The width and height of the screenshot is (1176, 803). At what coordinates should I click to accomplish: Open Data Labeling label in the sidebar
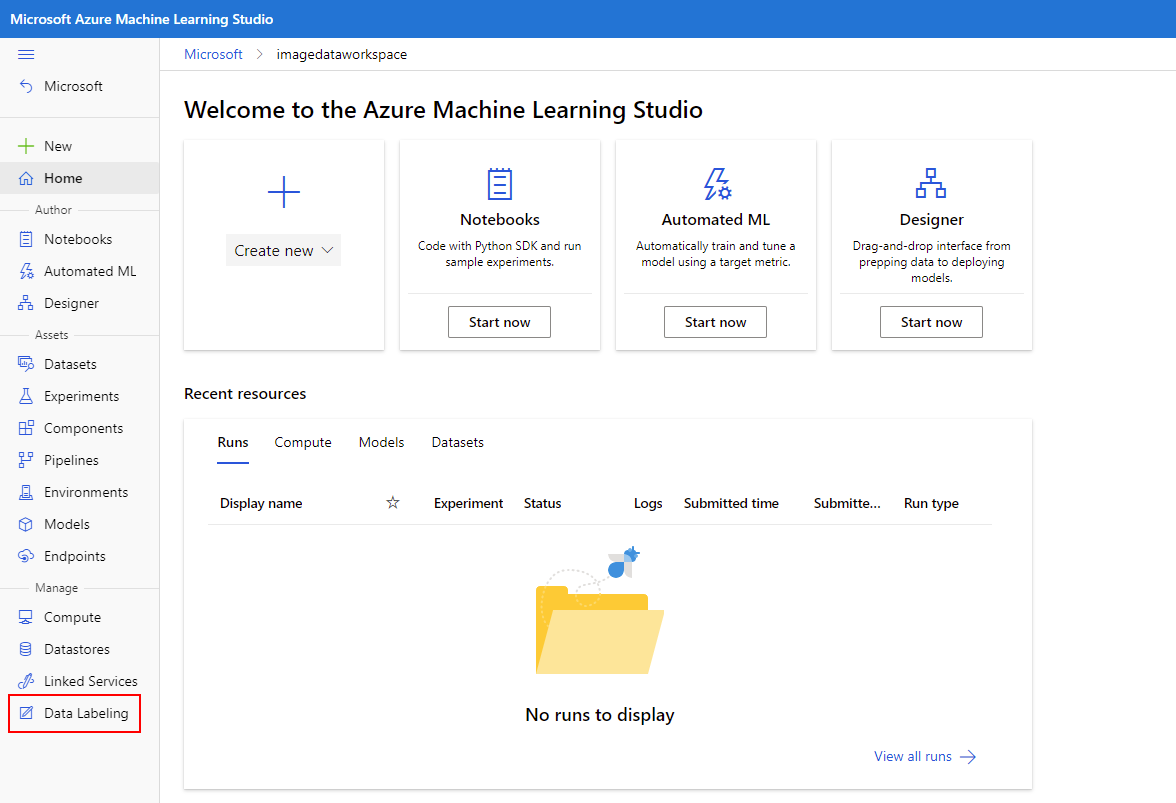[x=86, y=713]
